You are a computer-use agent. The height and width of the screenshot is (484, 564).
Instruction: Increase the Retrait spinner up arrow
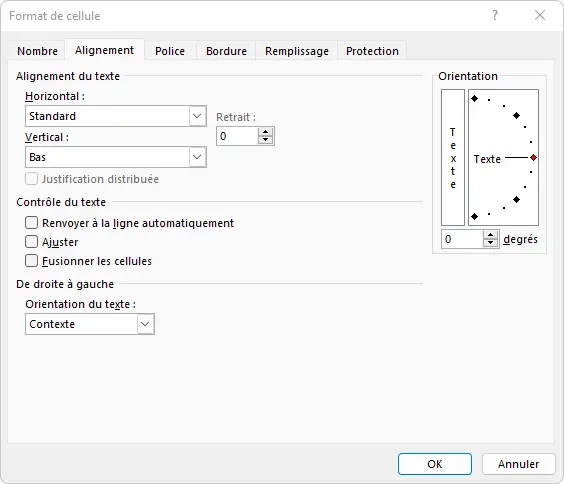265,132
